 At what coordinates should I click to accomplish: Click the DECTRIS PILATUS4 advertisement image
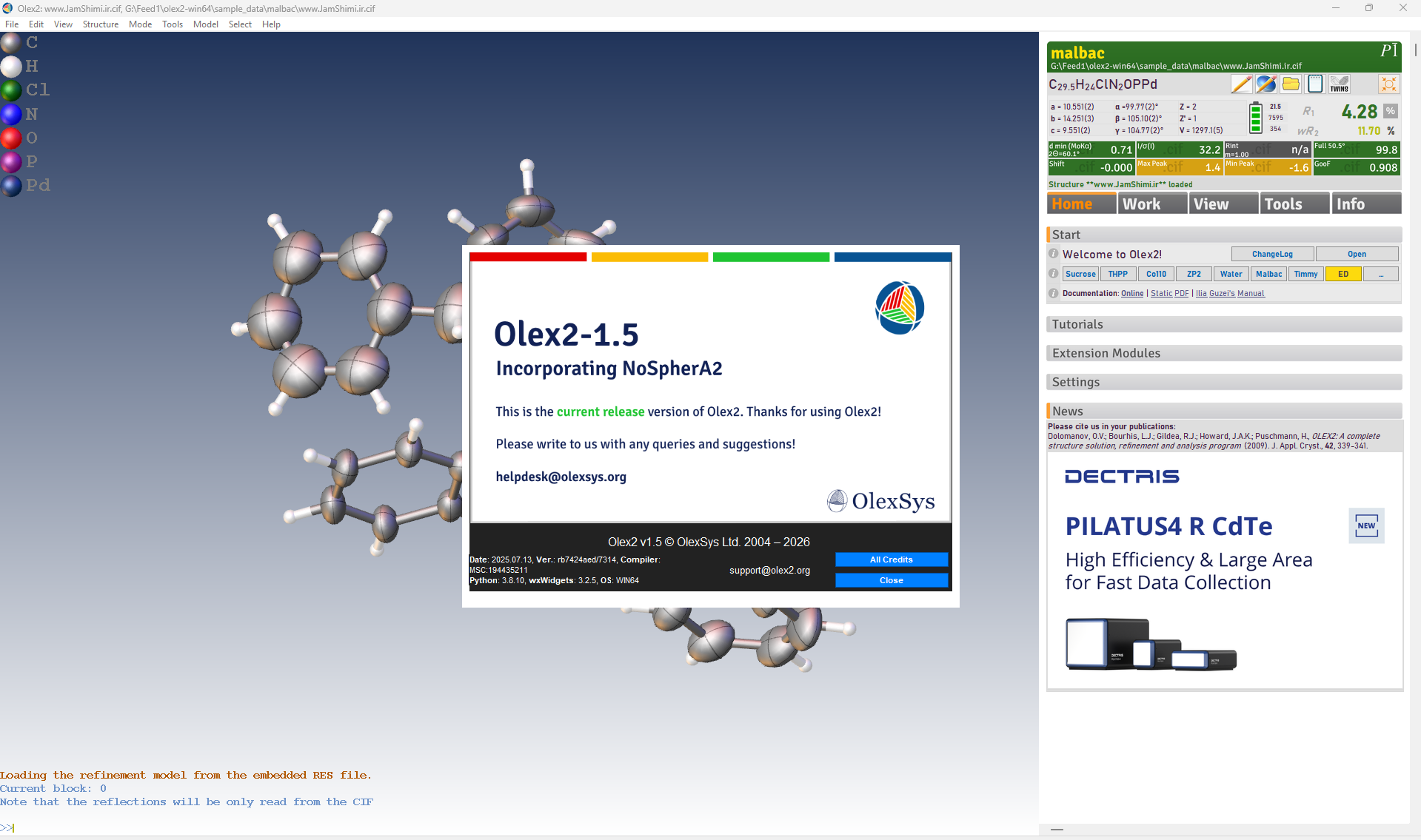pos(1225,571)
